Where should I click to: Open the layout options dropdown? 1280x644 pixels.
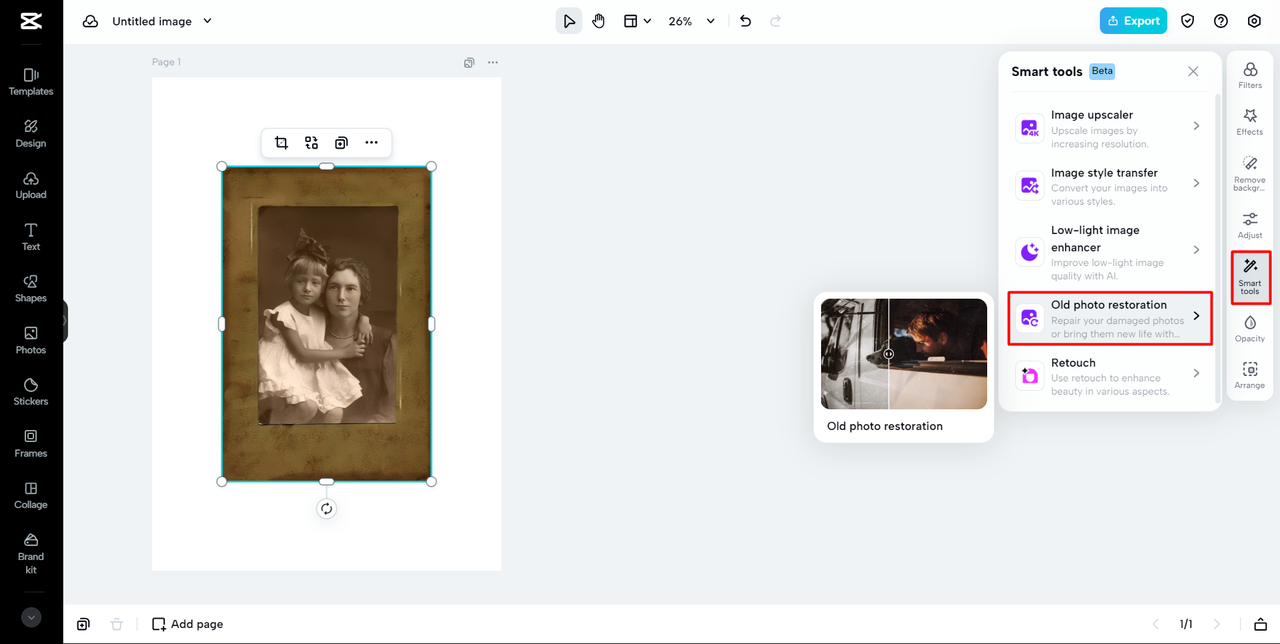click(637, 21)
